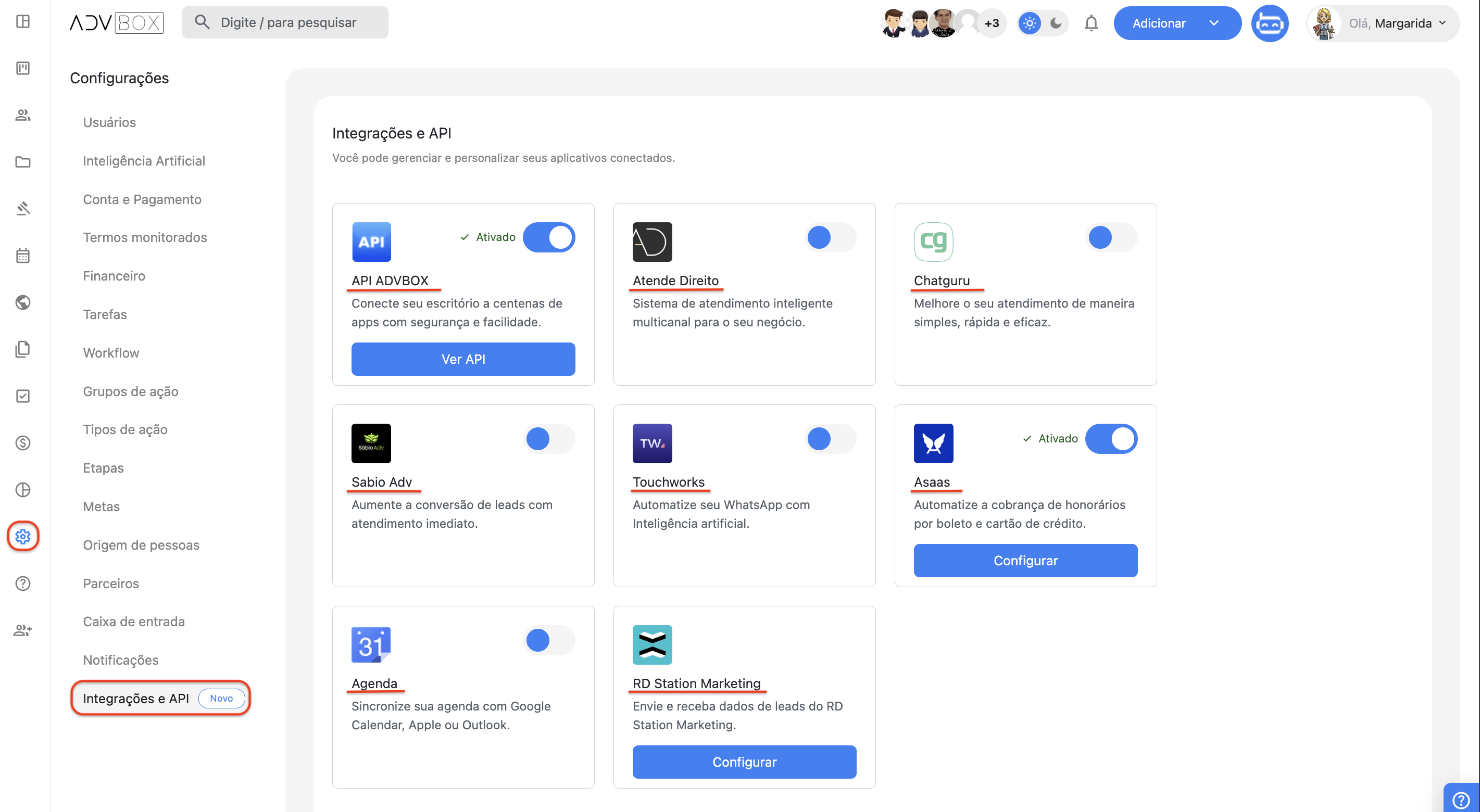Click Configurar button on RD Station card
The width and height of the screenshot is (1480, 812).
coord(744,762)
